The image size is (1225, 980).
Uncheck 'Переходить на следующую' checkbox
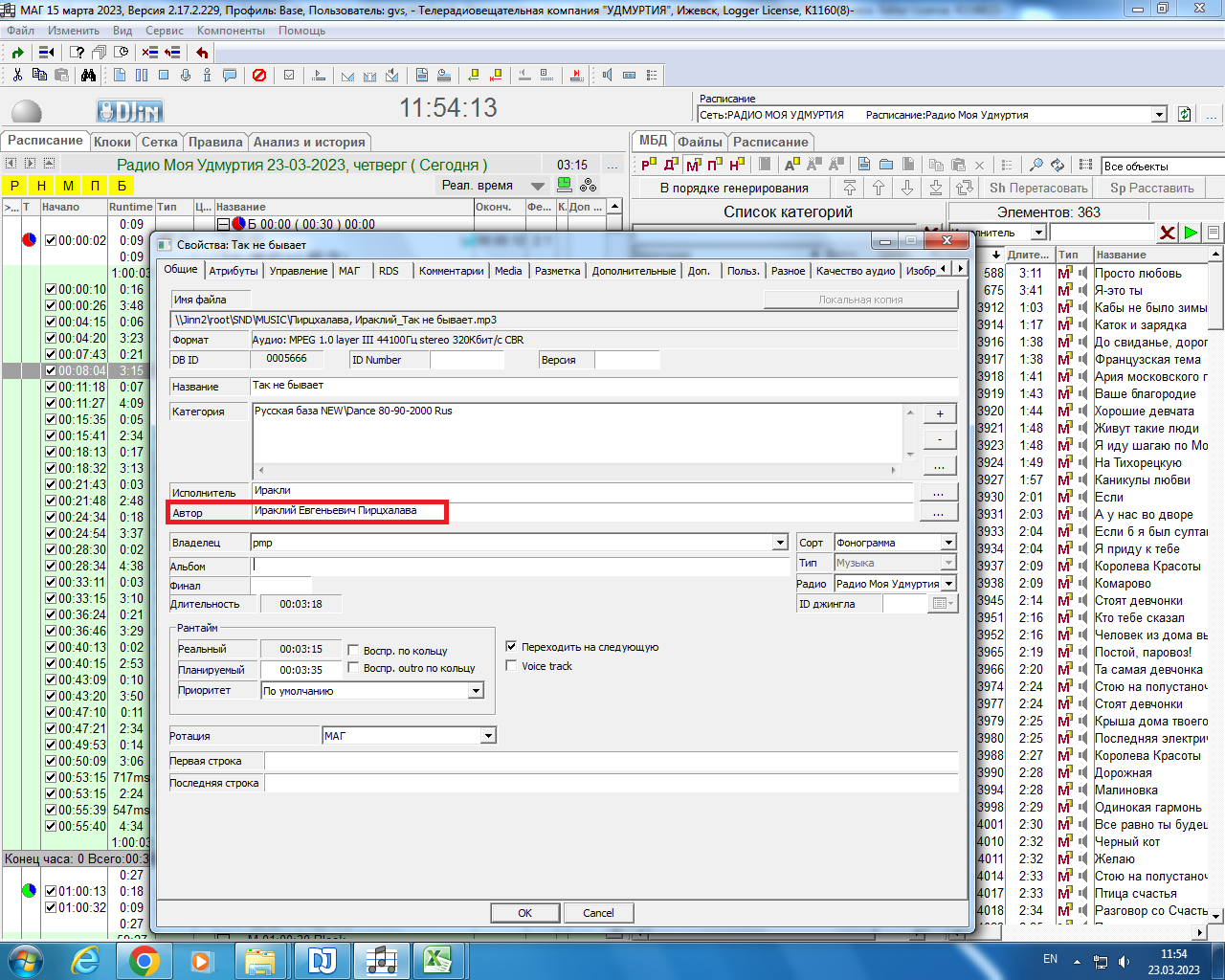511,646
